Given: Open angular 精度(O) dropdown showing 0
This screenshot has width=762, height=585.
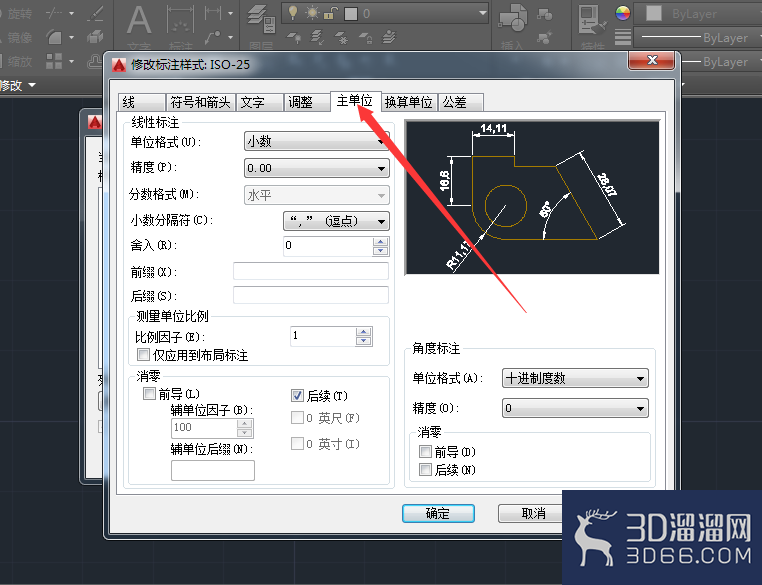Looking at the screenshot, I should pos(575,408).
